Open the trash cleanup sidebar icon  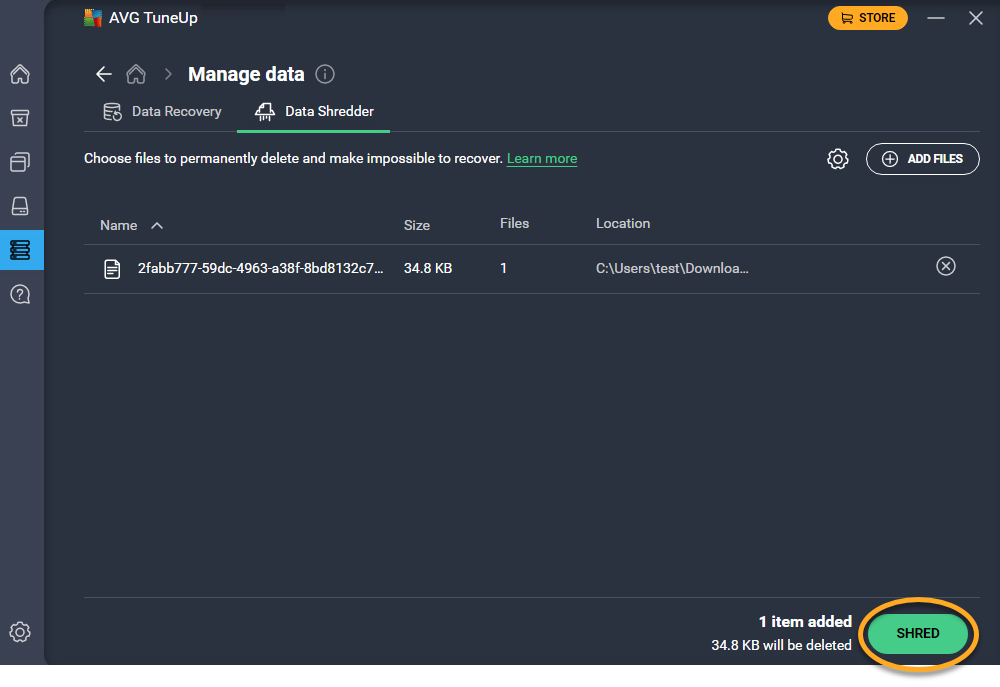[x=20, y=118]
